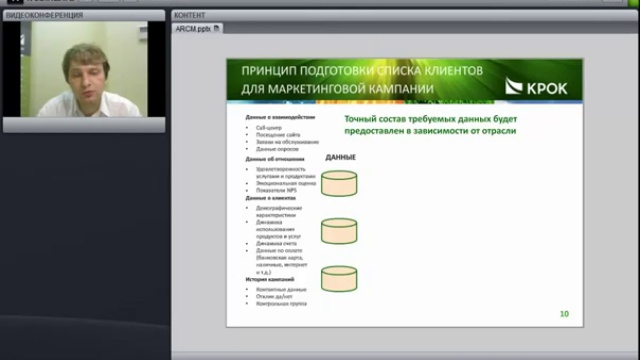Click the green text "Точный состав требуемых данных будет"
Image resolution: width=640 pixels, height=360 pixels.
[x=431, y=119]
